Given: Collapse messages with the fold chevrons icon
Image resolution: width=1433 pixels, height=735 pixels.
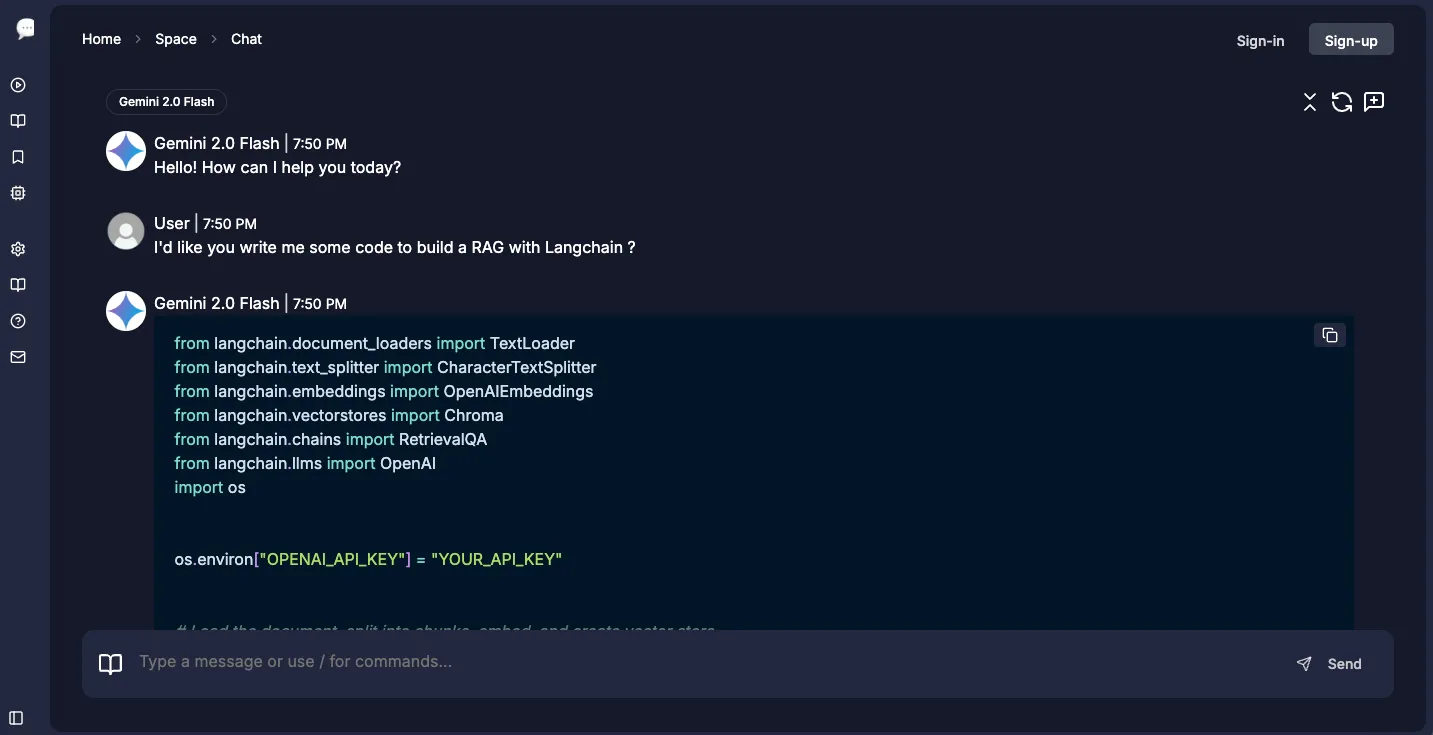Looking at the screenshot, I should pyautogui.click(x=1310, y=102).
